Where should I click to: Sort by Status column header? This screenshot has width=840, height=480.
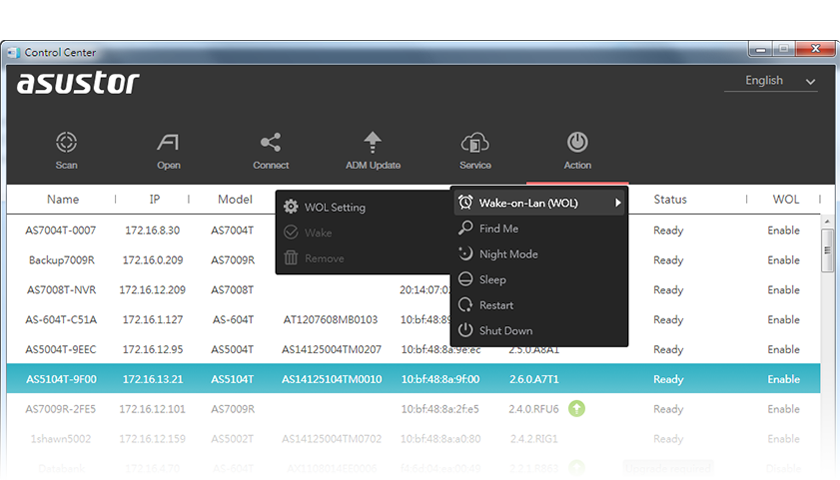pos(670,199)
